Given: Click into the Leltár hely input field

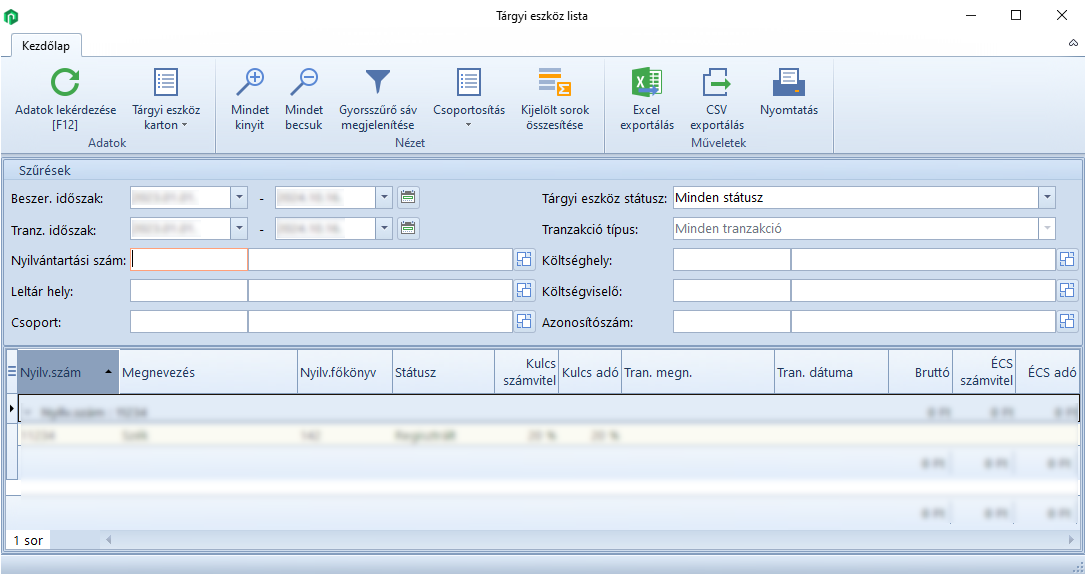Looking at the screenshot, I should pyautogui.click(x=188, y=291).
